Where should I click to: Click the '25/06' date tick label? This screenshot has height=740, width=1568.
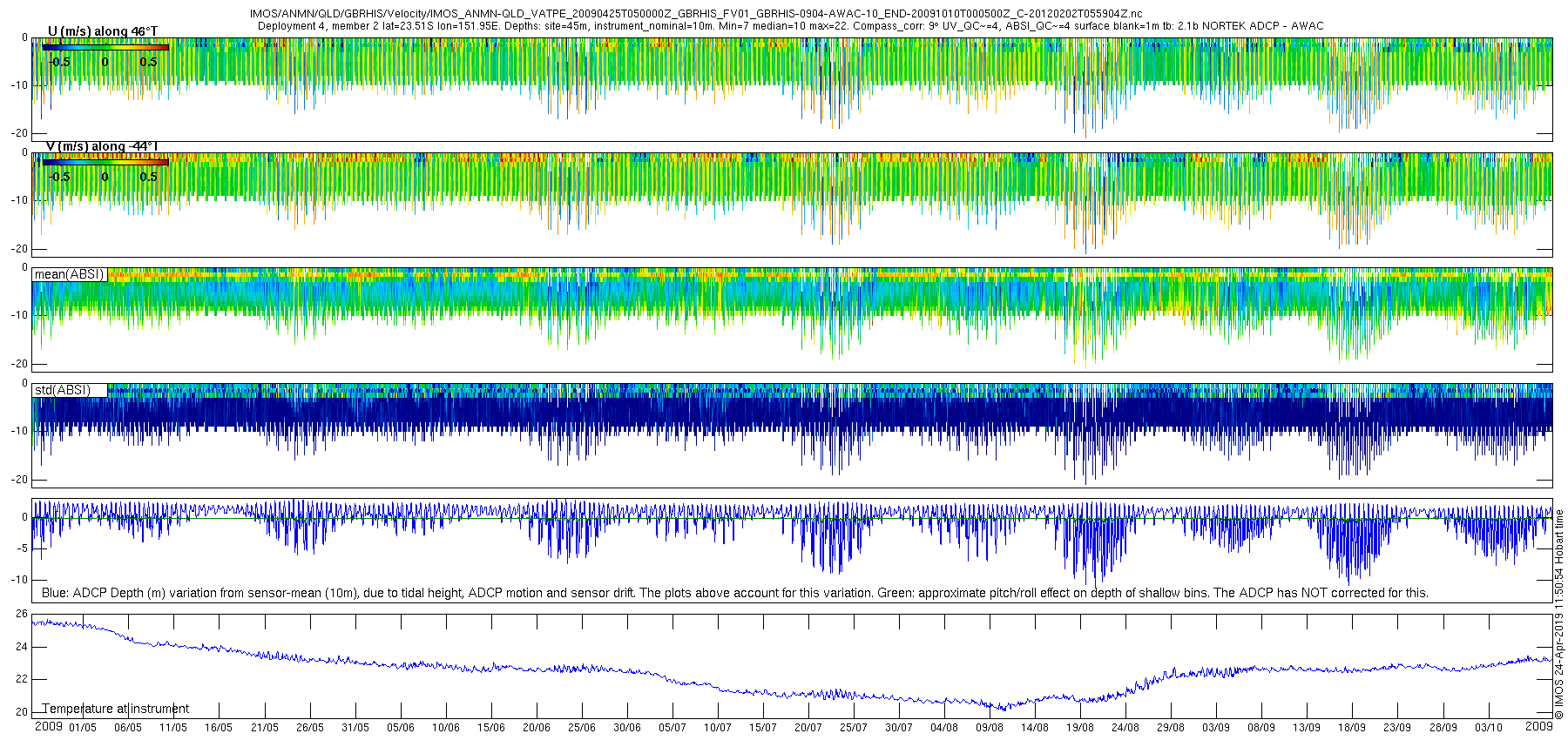pos(582,728)
